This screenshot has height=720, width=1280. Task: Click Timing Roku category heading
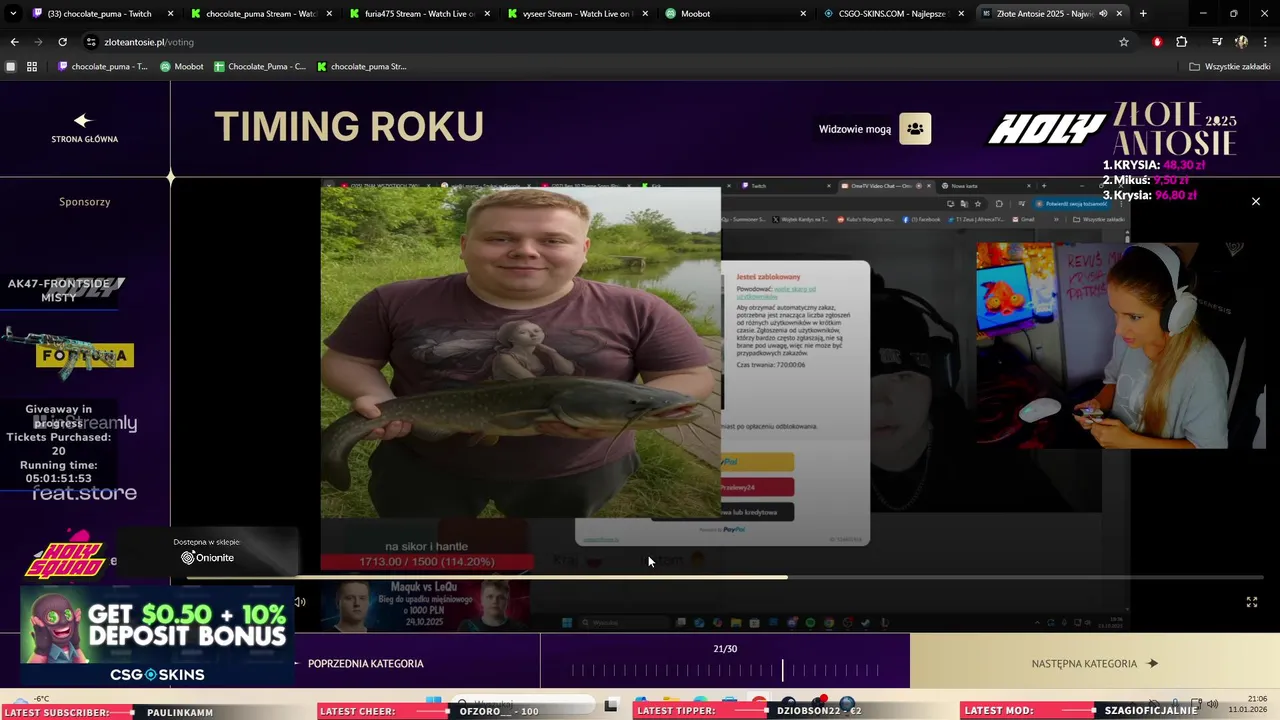(349, 127)
